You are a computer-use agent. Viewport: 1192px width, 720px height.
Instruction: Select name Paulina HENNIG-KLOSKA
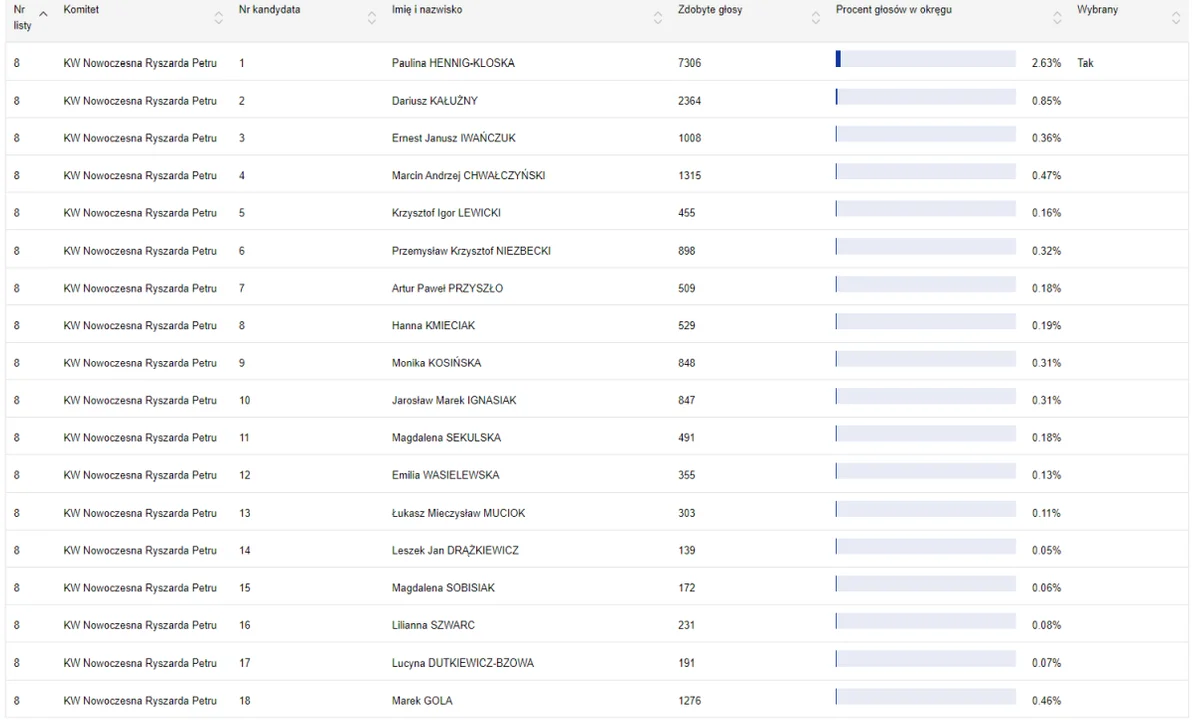[x=453, y=63]
